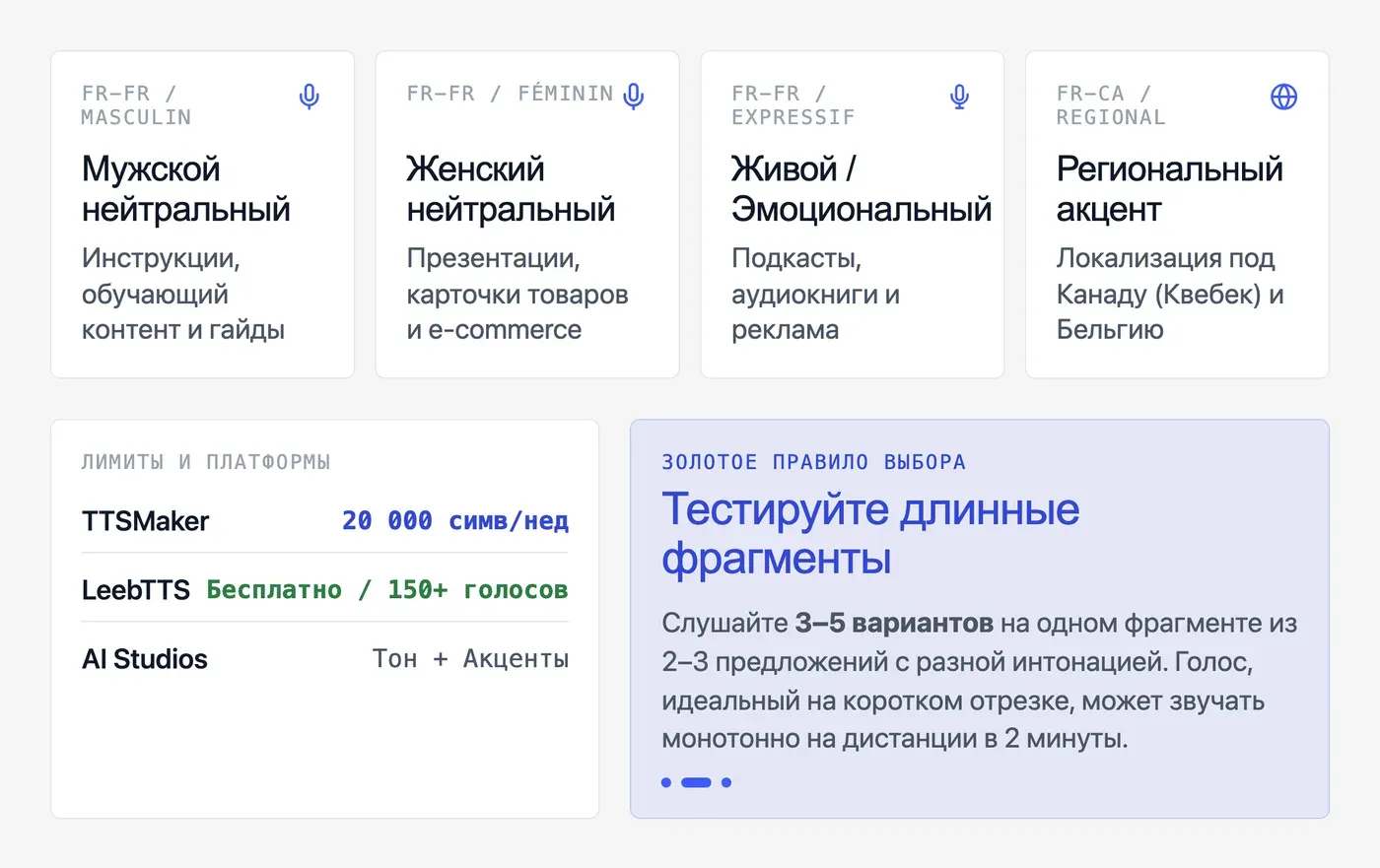The height and width of the screenshot is (868, 1380).
Task: Click the «FR-FR / FÉMININ» label
Action: point(511,94)
